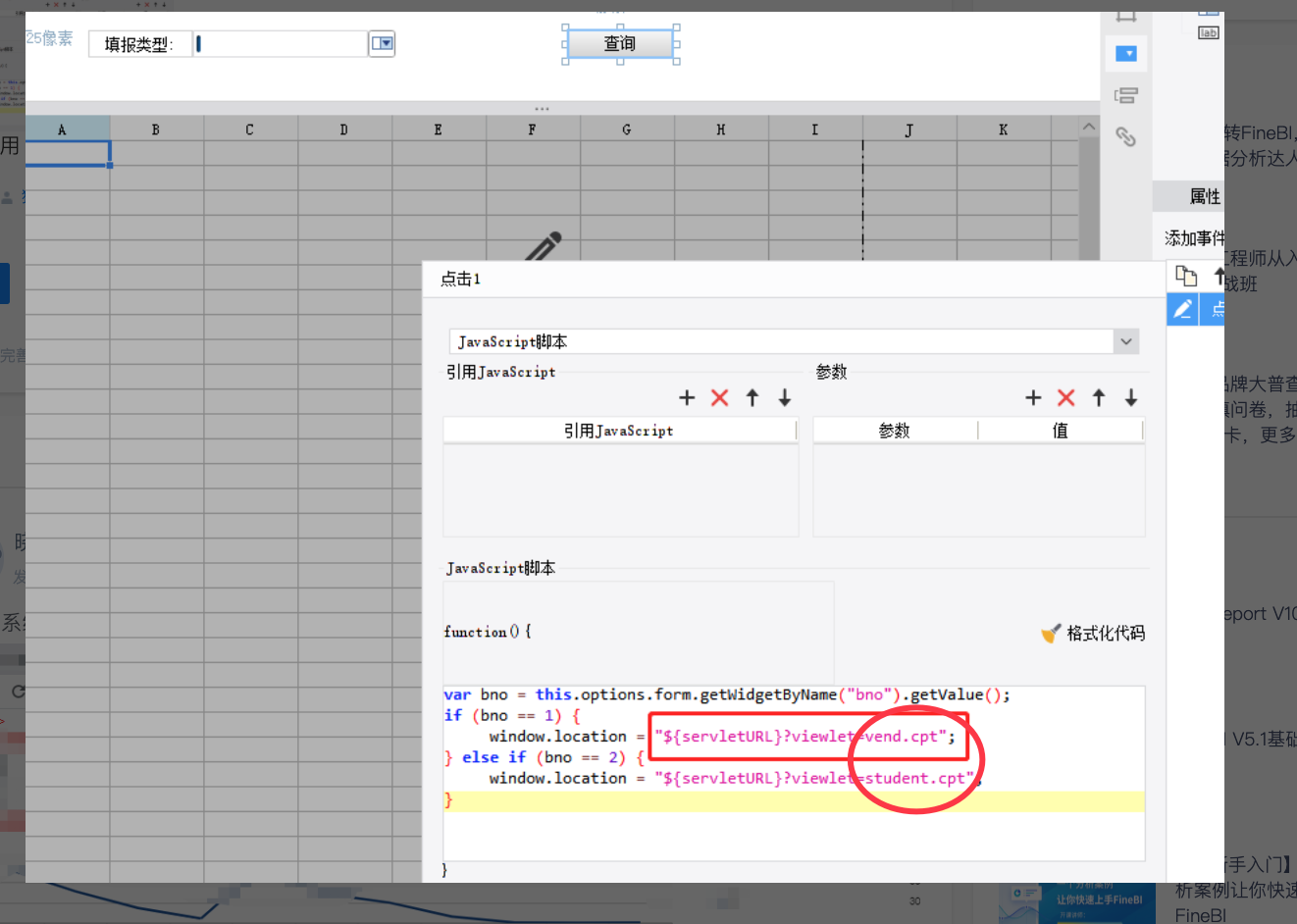Screen dimensions: 1297x924
Task: Click the copy event icon under 添加事件
Action: click(x=1186, y=277)
